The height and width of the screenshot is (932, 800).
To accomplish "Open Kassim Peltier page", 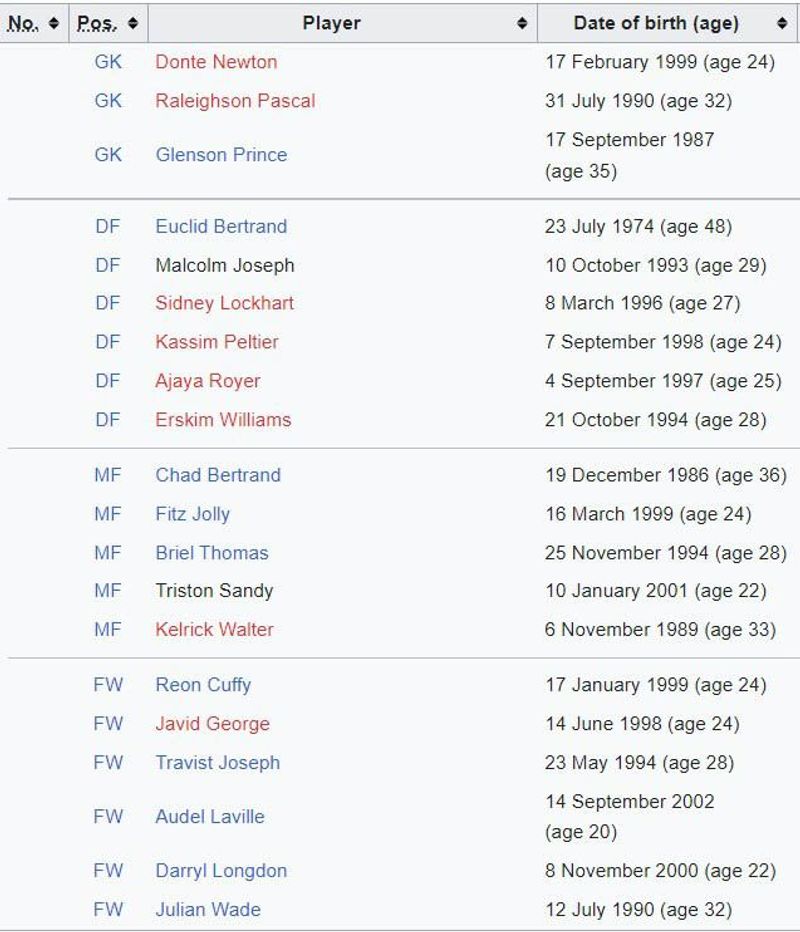I will pyautogui.click(x=217, y=342).
